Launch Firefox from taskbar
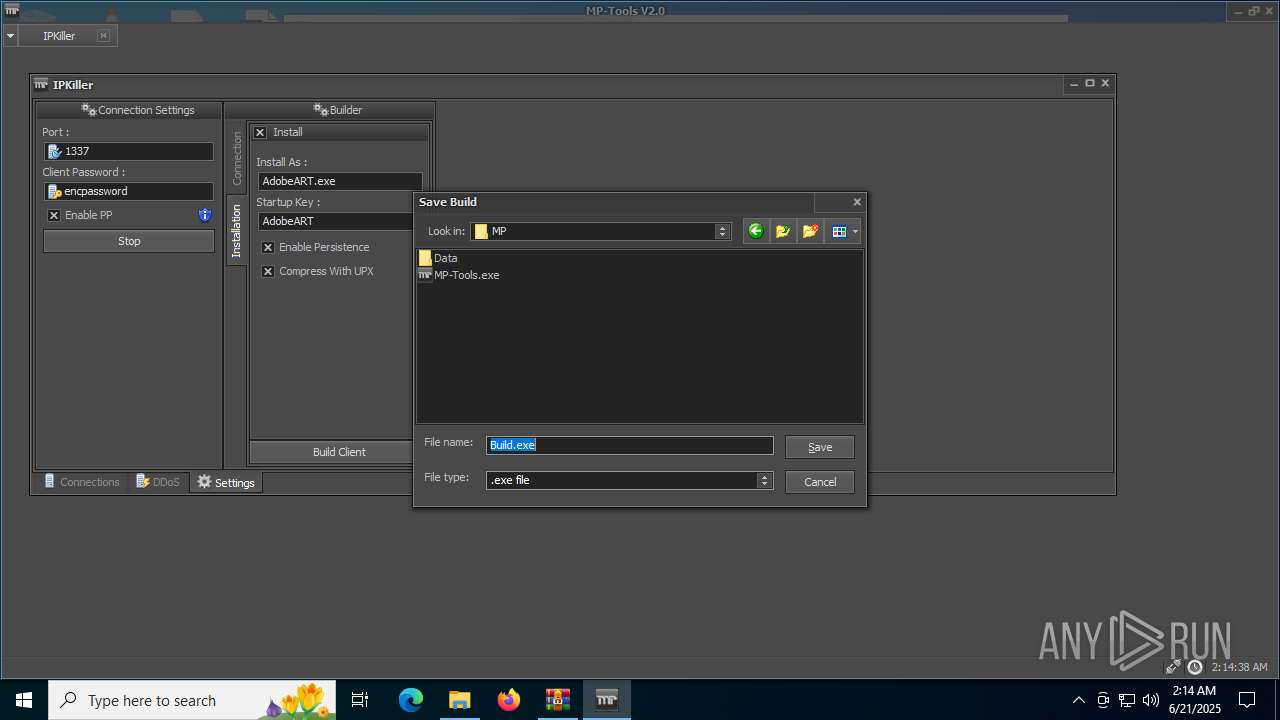Image resolution: width=1280 pixels, height=720 pixels. (x=509, y=700)
